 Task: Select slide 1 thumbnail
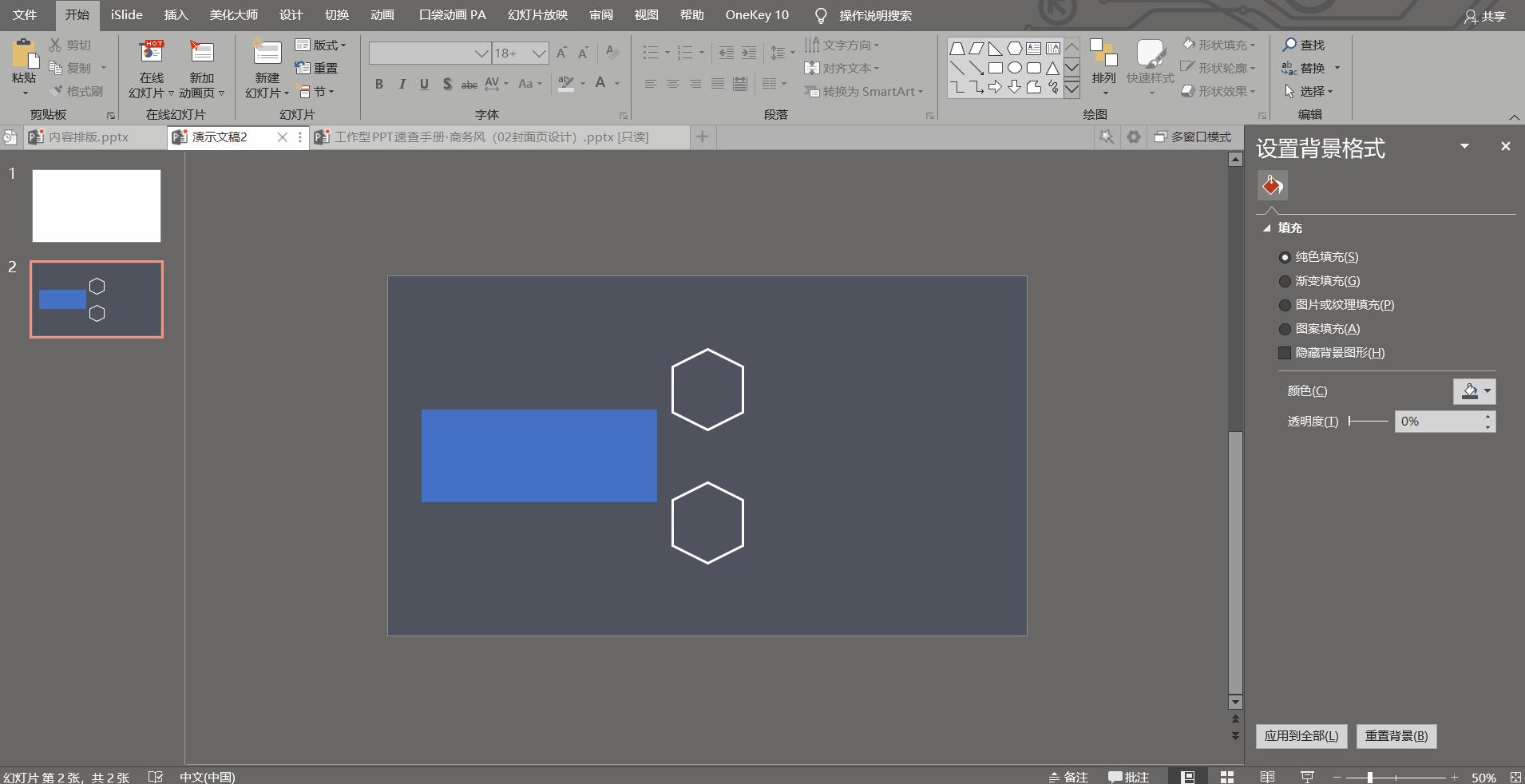point(97,206)
